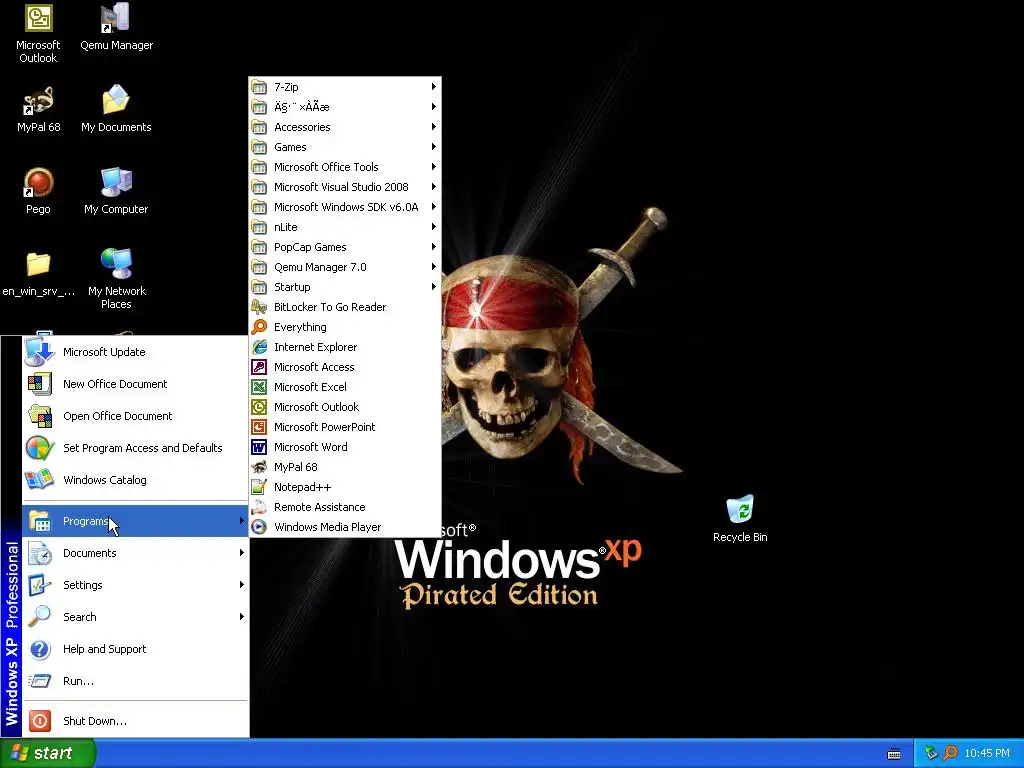Screen dimensions: 1024x768
Task: Expand the nLite submenu
Action: (x=345, y=227)
